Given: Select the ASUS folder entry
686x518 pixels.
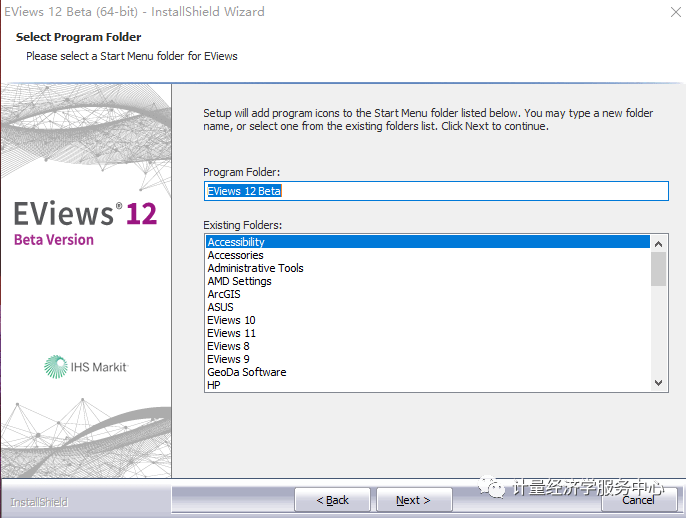Looking at the screenshot, I should point(221,307).
